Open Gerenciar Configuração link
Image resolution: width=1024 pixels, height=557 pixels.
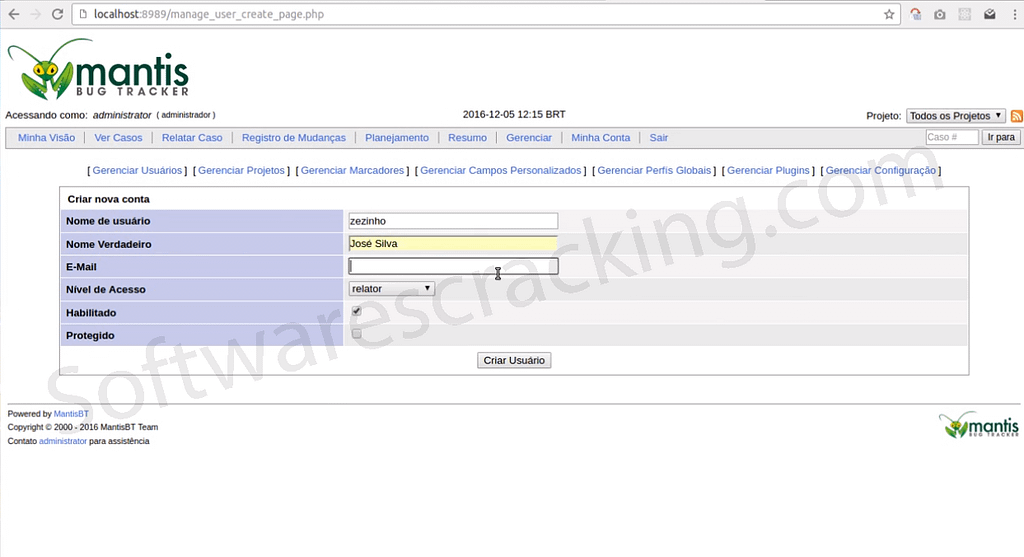880,170
